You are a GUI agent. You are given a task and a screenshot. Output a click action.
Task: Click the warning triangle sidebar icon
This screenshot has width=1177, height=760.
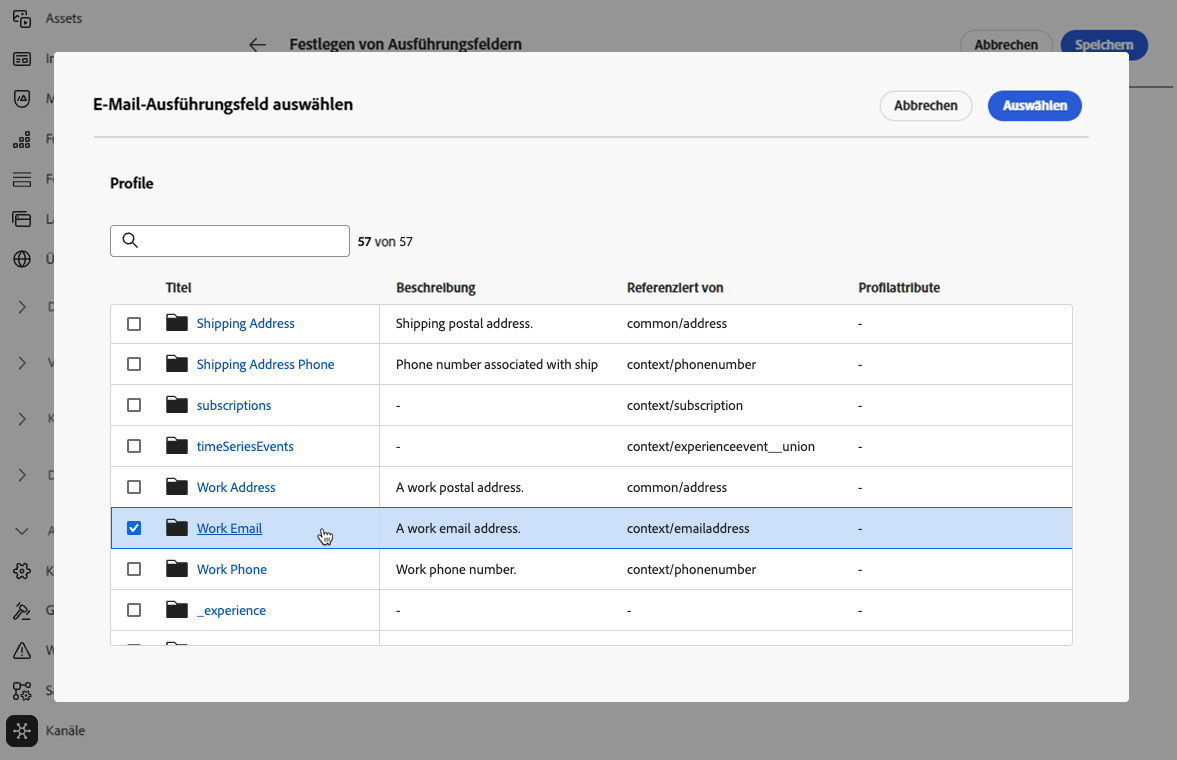(21, 651)
